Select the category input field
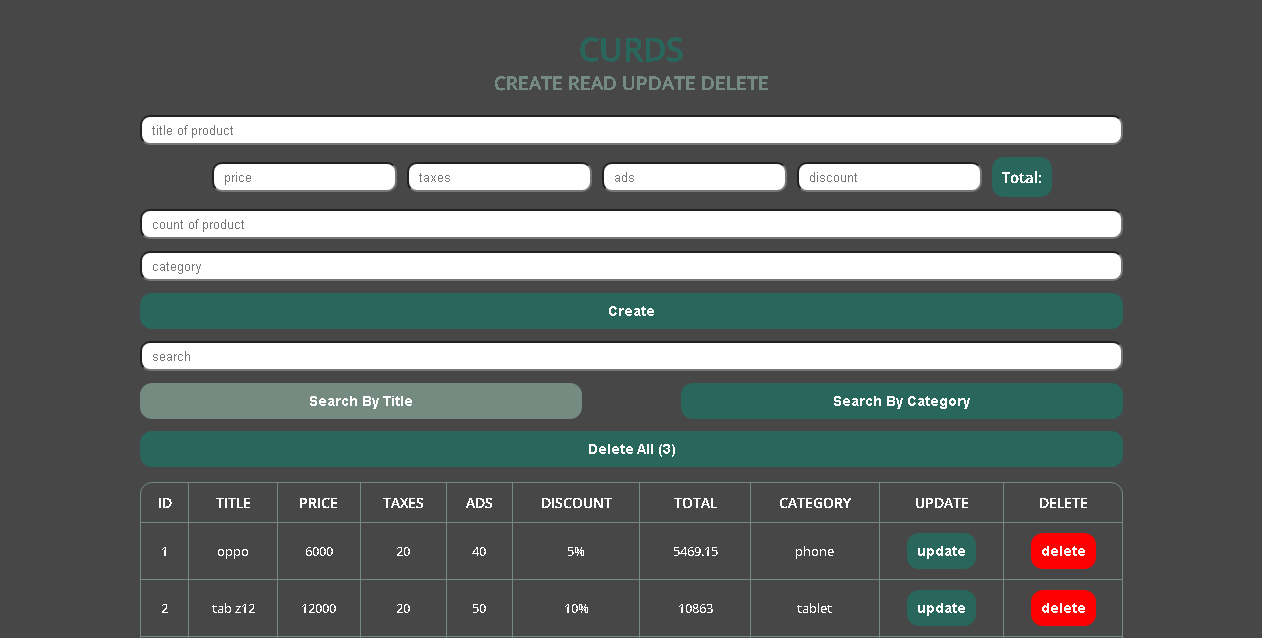 [631, 266]
